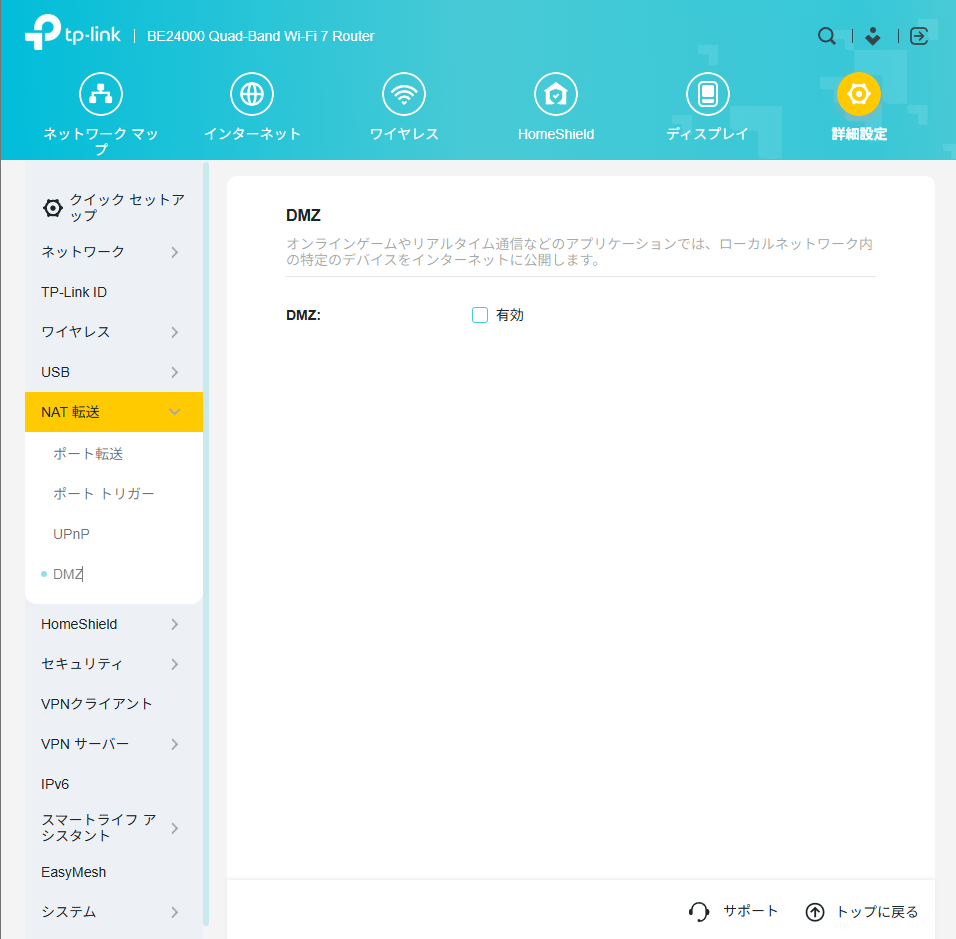Click the ディスプレイ tab label in header
Image resolution: width=956 pixels, height=939 pixels.
pos(707,134)
